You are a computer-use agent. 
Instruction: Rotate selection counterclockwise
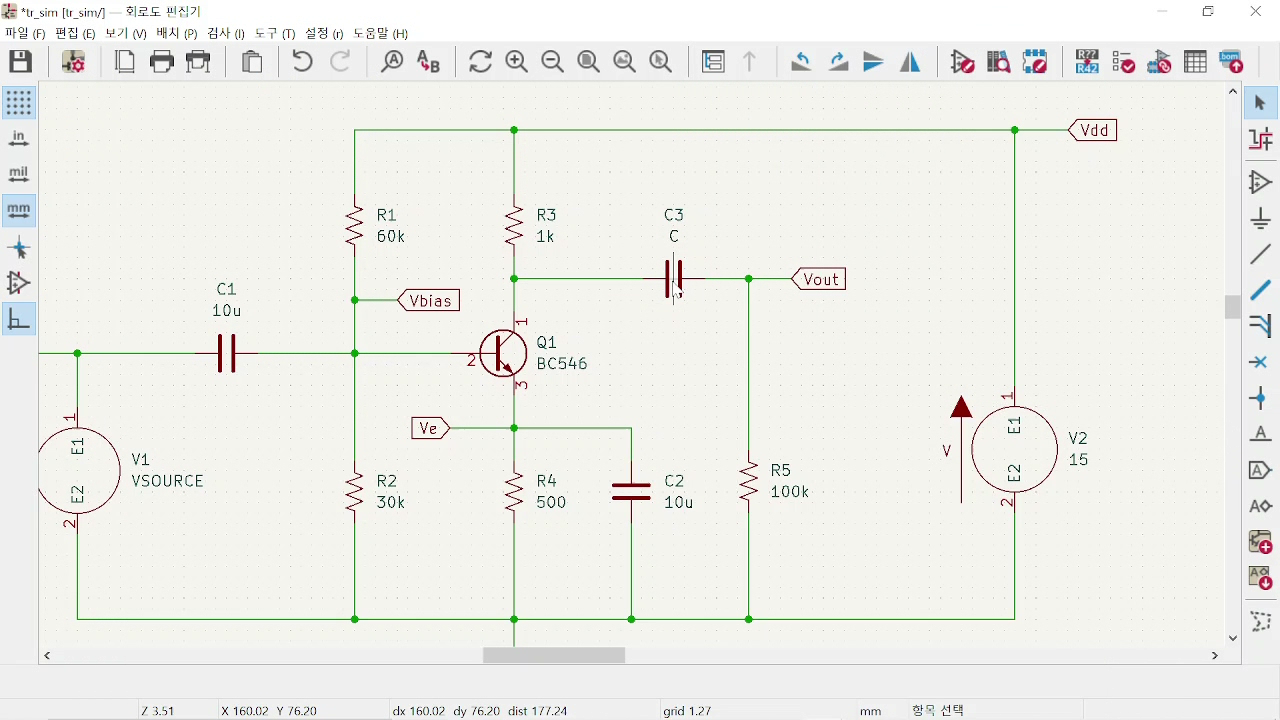click(801, 62)
